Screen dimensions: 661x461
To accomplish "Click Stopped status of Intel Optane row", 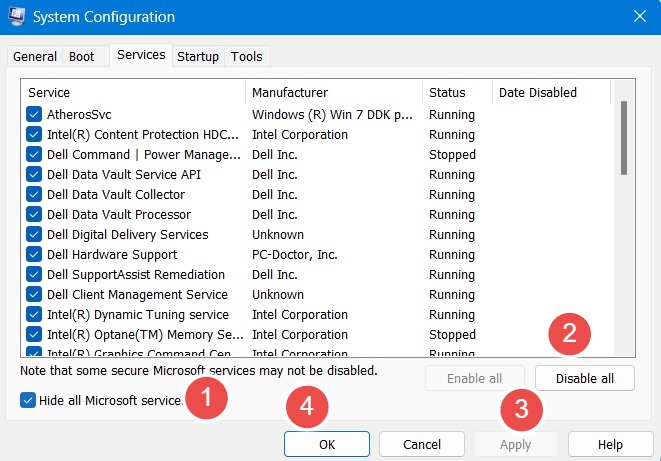I will pyautogui.click(x=452, y=335).
